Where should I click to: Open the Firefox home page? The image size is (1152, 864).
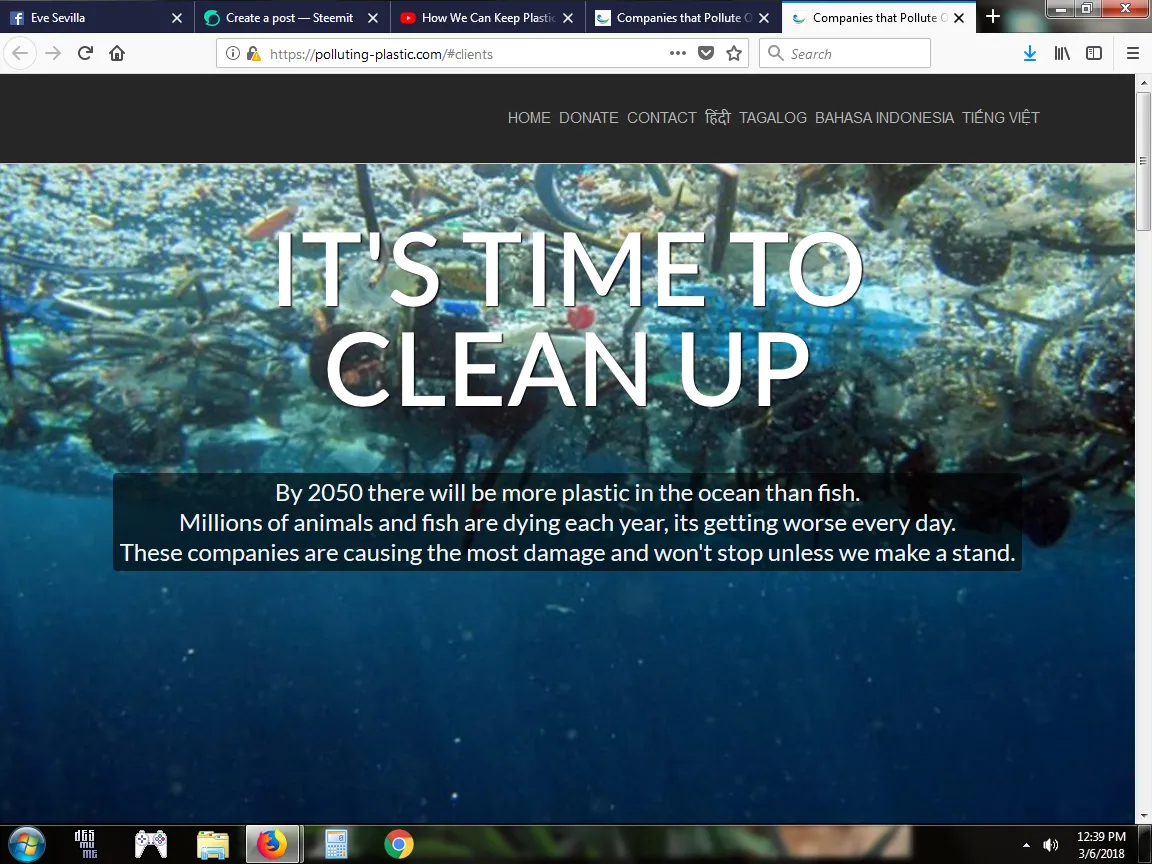point(117,54)
